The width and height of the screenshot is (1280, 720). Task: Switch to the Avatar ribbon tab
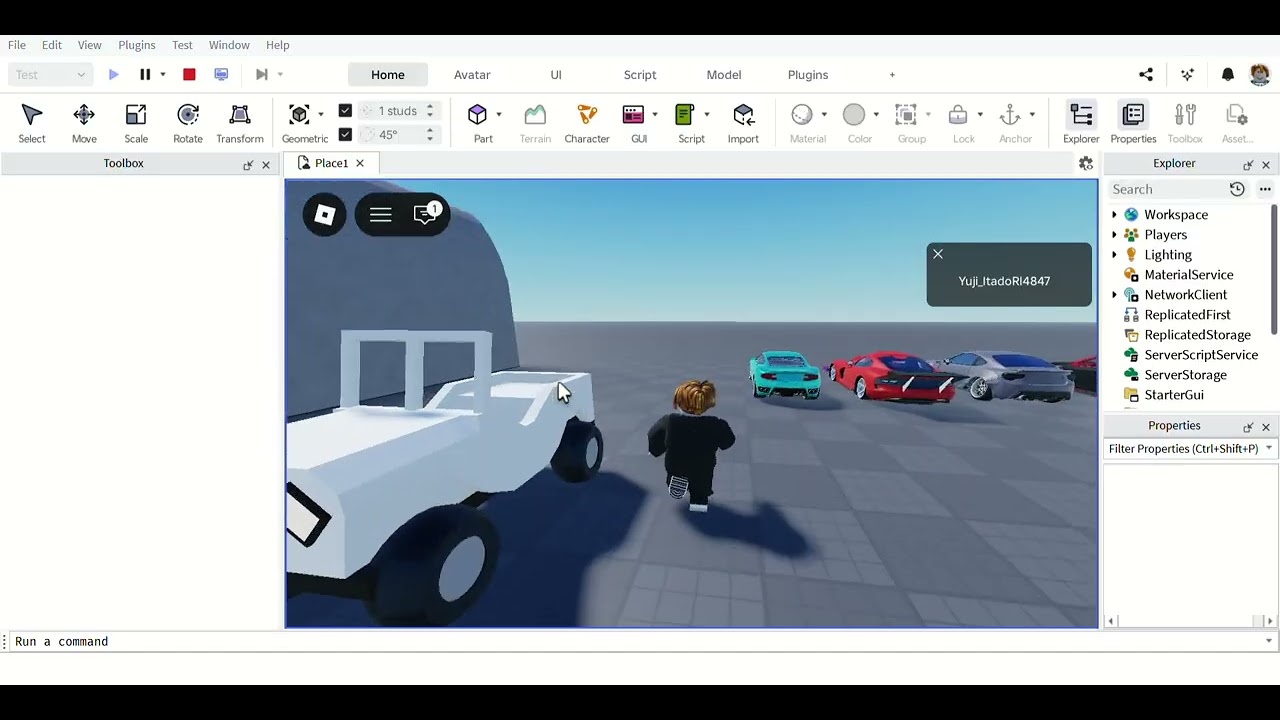pyautogui.click(x=472, y=75)
